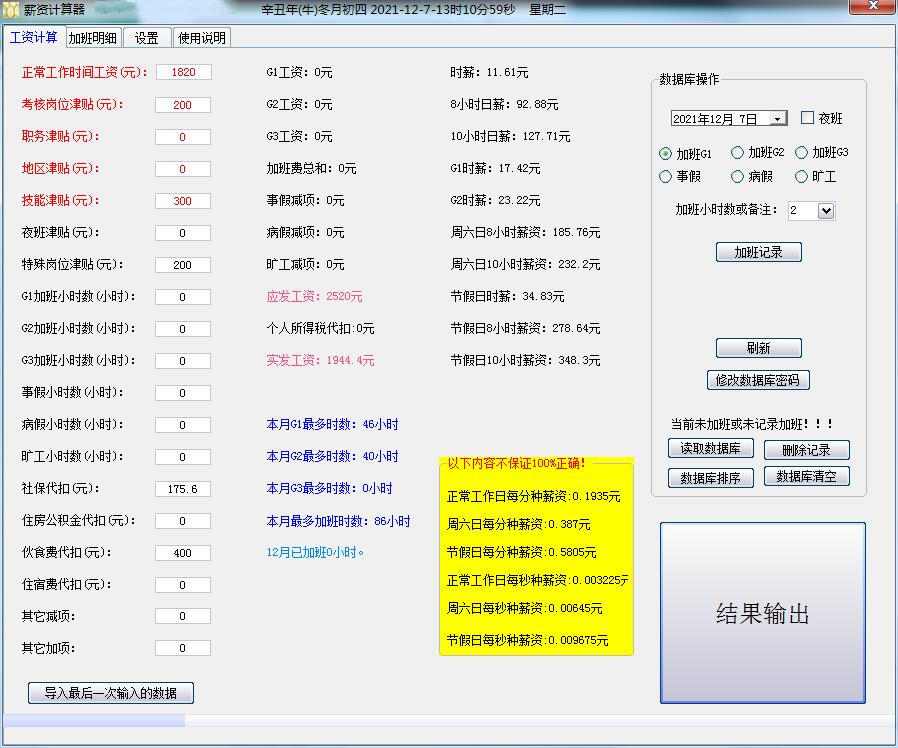
Task: Click the large 结果输出 button
Action: [x=762, y=613]
